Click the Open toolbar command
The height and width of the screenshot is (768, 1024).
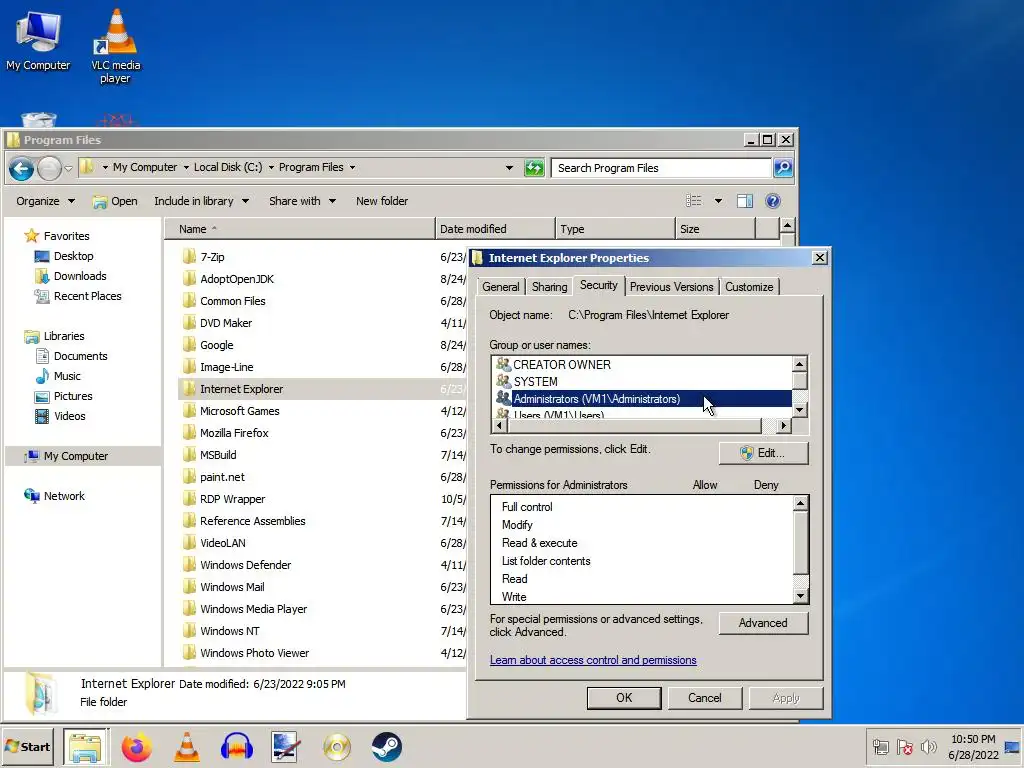[115, 201]
